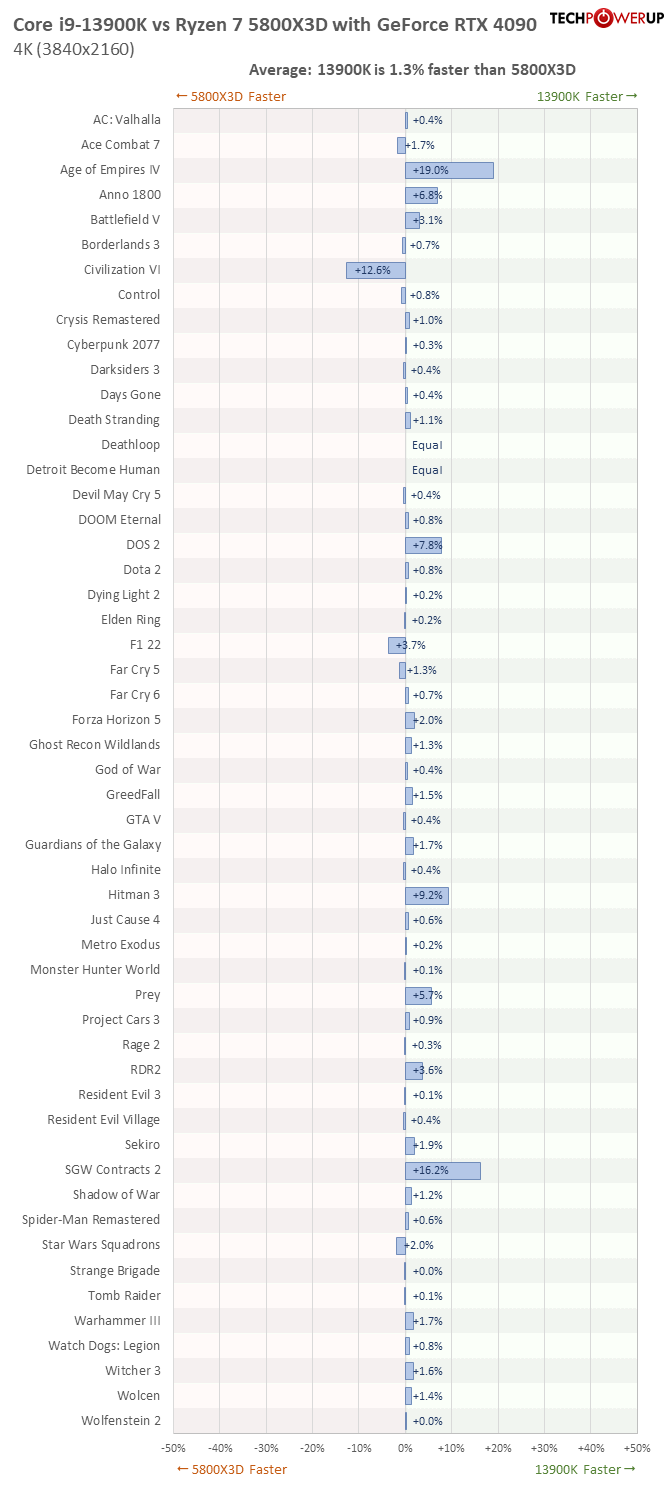Select the Anno 1800 bar
This screenshot has height=1487, width=671.
coord(421,195)
